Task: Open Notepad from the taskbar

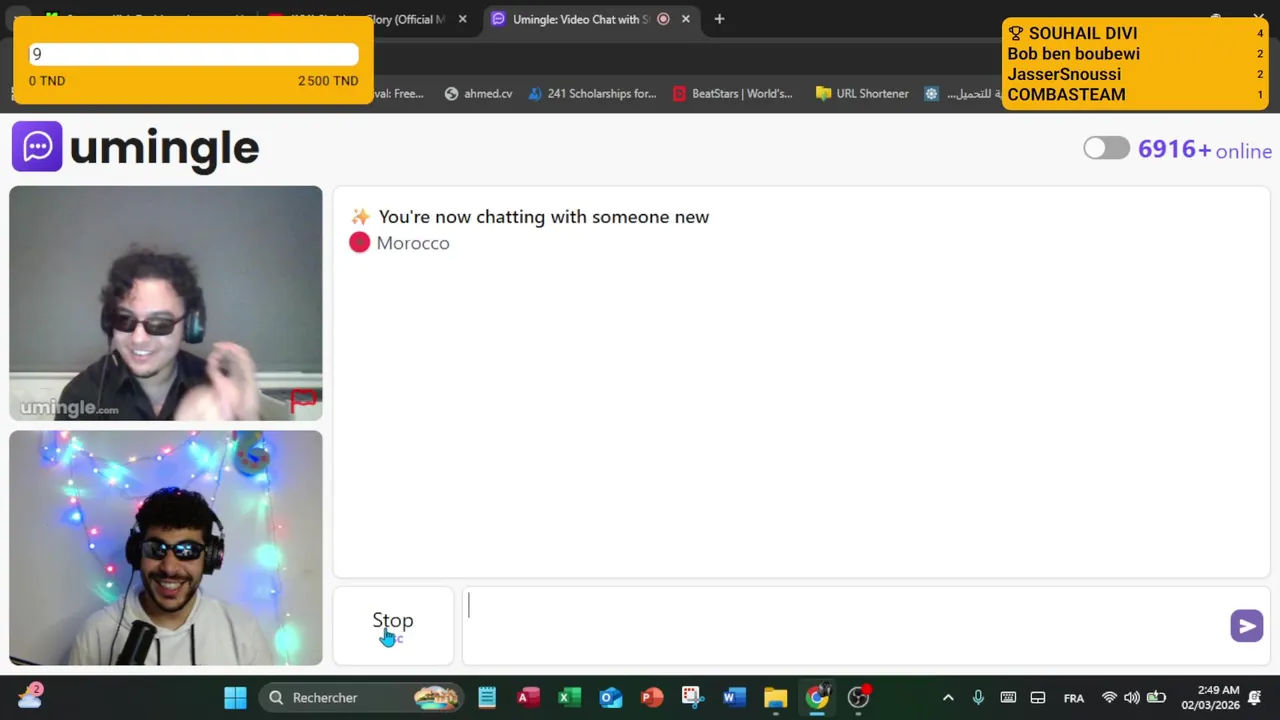Action: [487, 697]
